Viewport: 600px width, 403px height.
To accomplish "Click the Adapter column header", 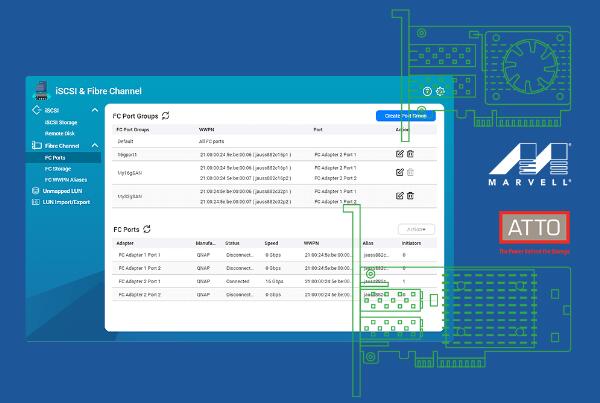I will [x=125, y=243].
